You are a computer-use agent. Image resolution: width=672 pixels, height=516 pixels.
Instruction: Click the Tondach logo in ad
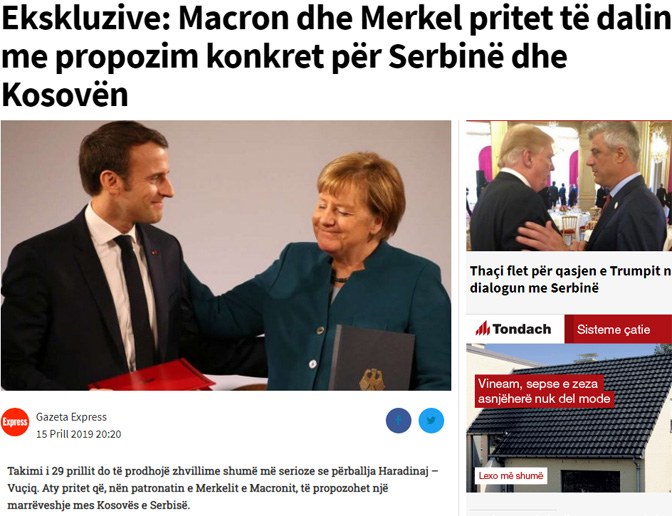coord(513,329)
